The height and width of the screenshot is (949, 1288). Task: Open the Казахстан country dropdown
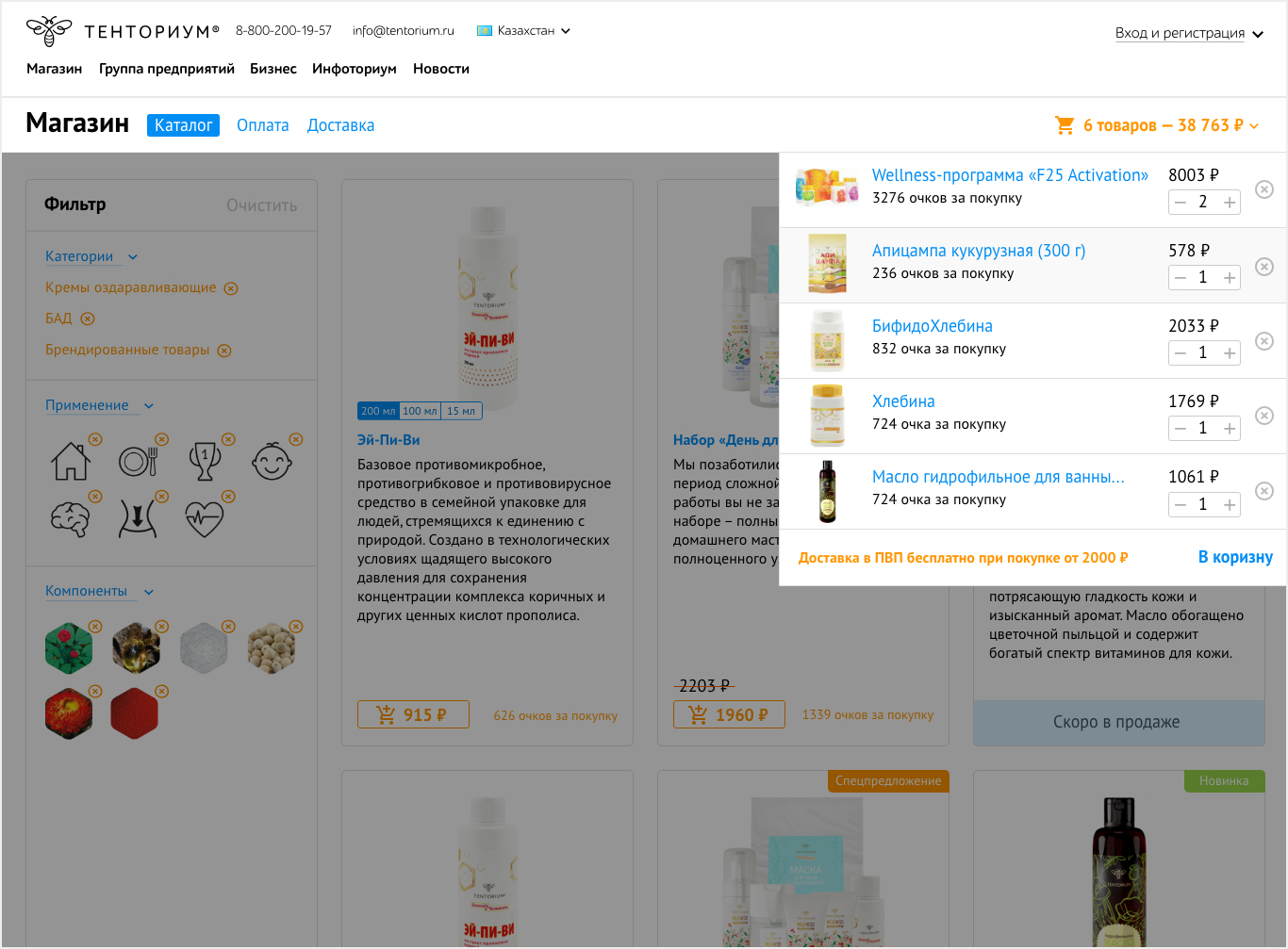click(x=524, y=31)
